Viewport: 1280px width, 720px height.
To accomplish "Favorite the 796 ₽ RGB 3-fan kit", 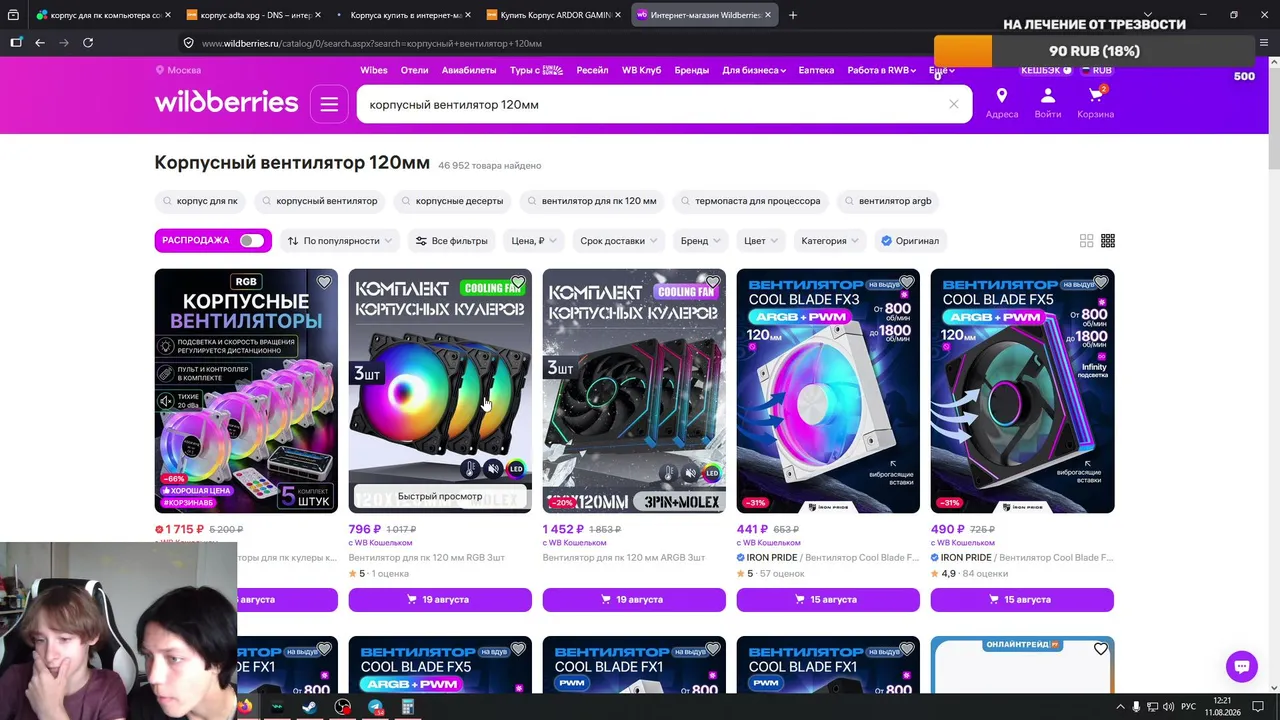I will pos(518,283).
